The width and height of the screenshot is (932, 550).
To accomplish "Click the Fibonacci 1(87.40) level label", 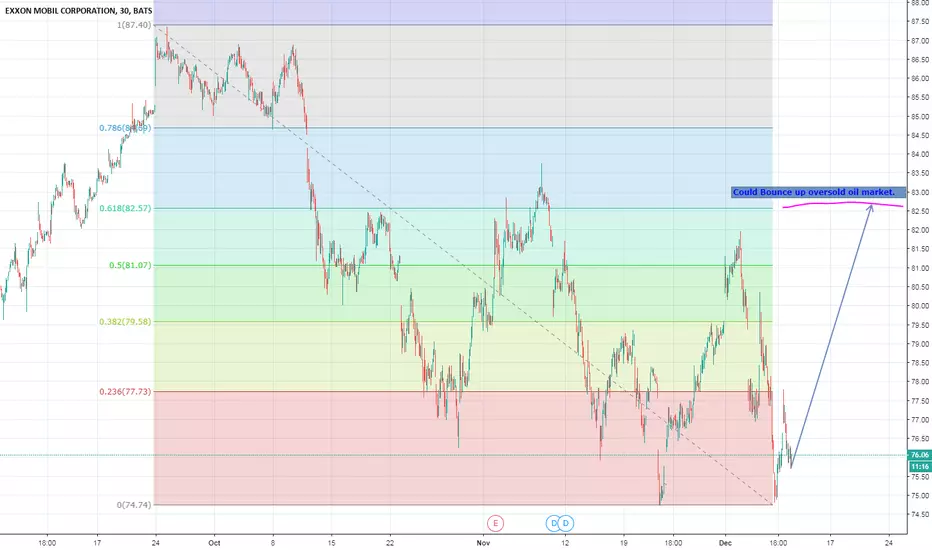I will [x=134, y=25].
